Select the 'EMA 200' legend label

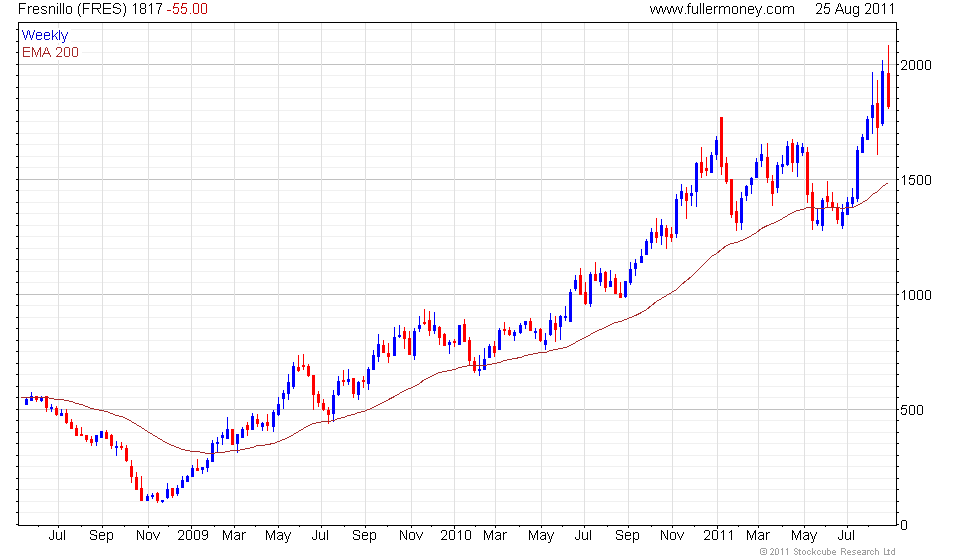(x=50, y=52)
